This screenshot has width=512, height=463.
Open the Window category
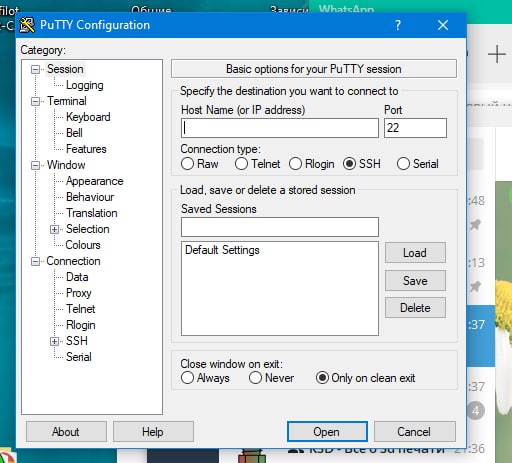66,165
